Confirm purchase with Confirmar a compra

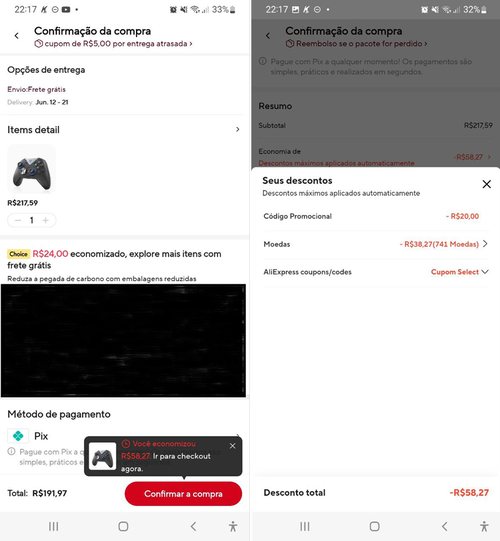pyautogui.click(x=183, y=494)
